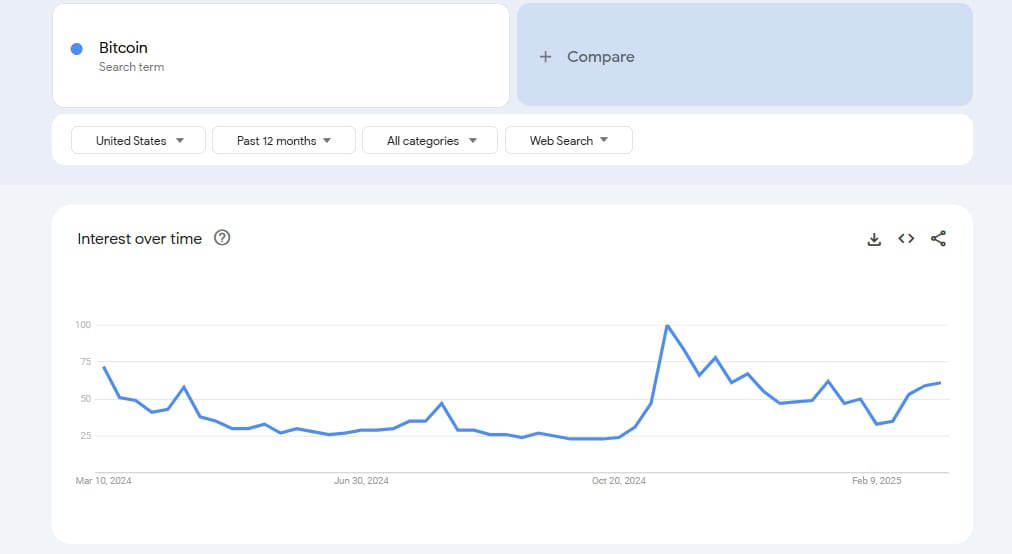Expand the Past 12 months dropdown
The width and height of the screenshot is (1012, 554).
[283, 141]
